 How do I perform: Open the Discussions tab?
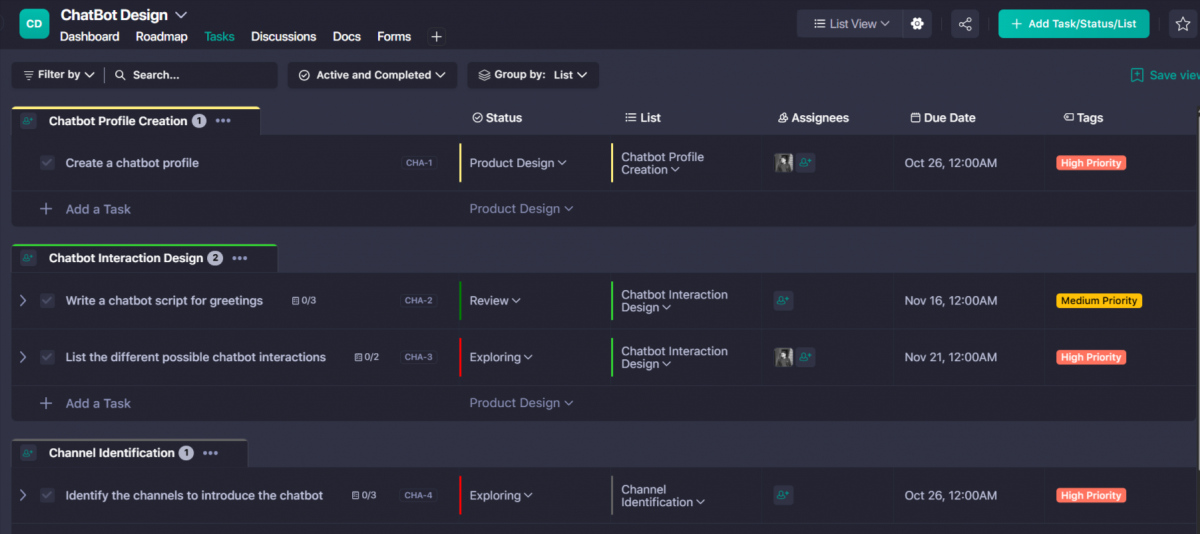[283, 37]
